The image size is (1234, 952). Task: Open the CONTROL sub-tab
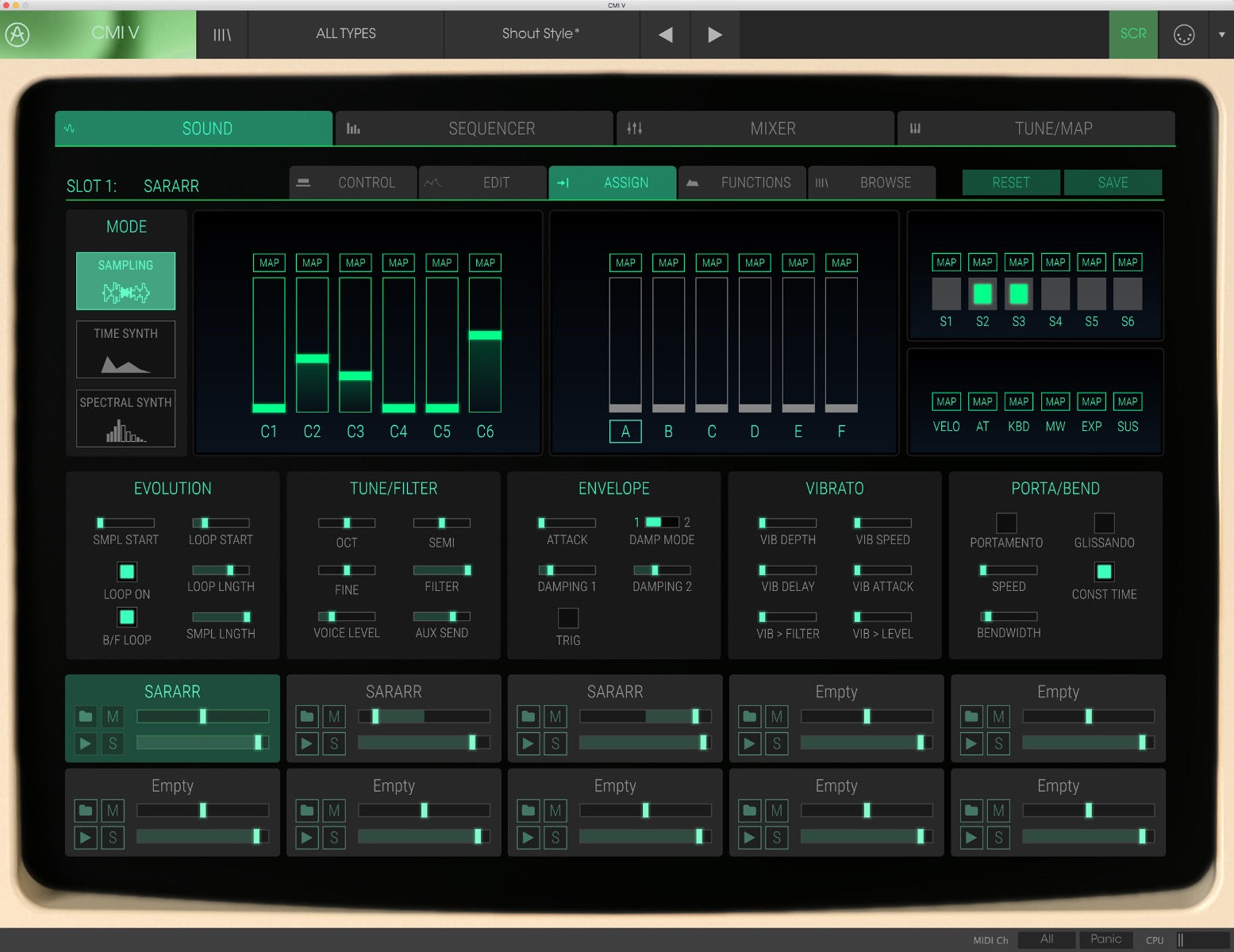353,182
